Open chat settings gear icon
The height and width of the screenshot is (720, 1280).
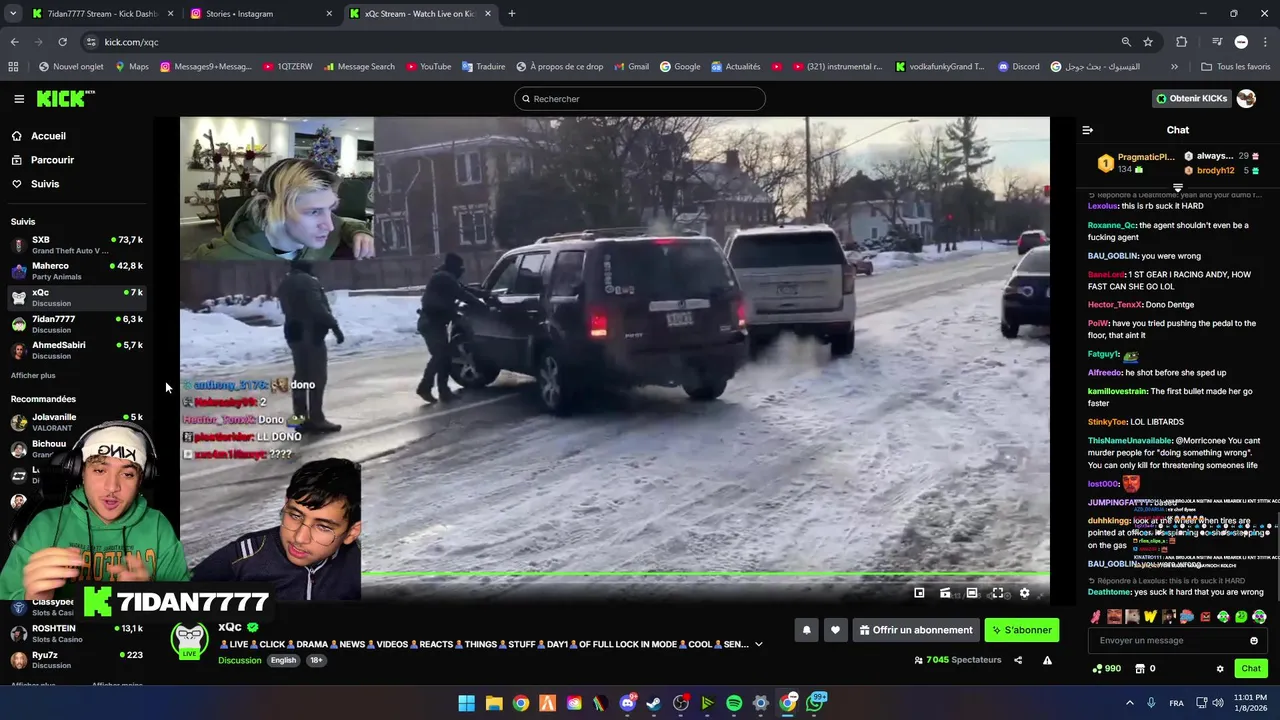[x=1220, y=669]
